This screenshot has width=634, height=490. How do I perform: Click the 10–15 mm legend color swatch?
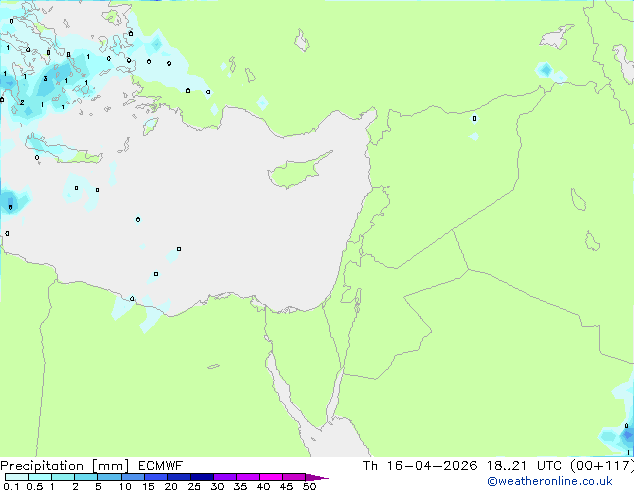[x=132, y=477]
